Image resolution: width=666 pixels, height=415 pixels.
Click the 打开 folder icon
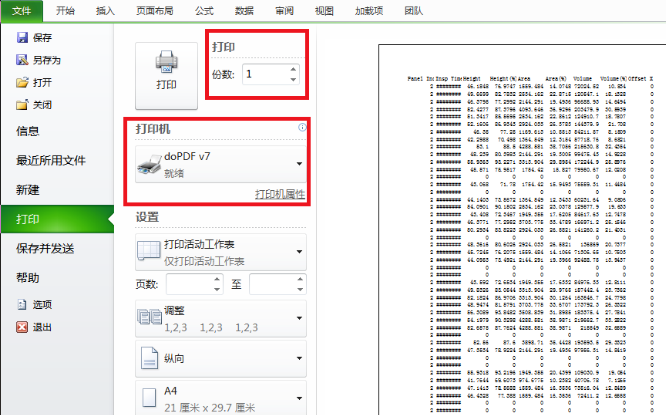click(22, 82)
